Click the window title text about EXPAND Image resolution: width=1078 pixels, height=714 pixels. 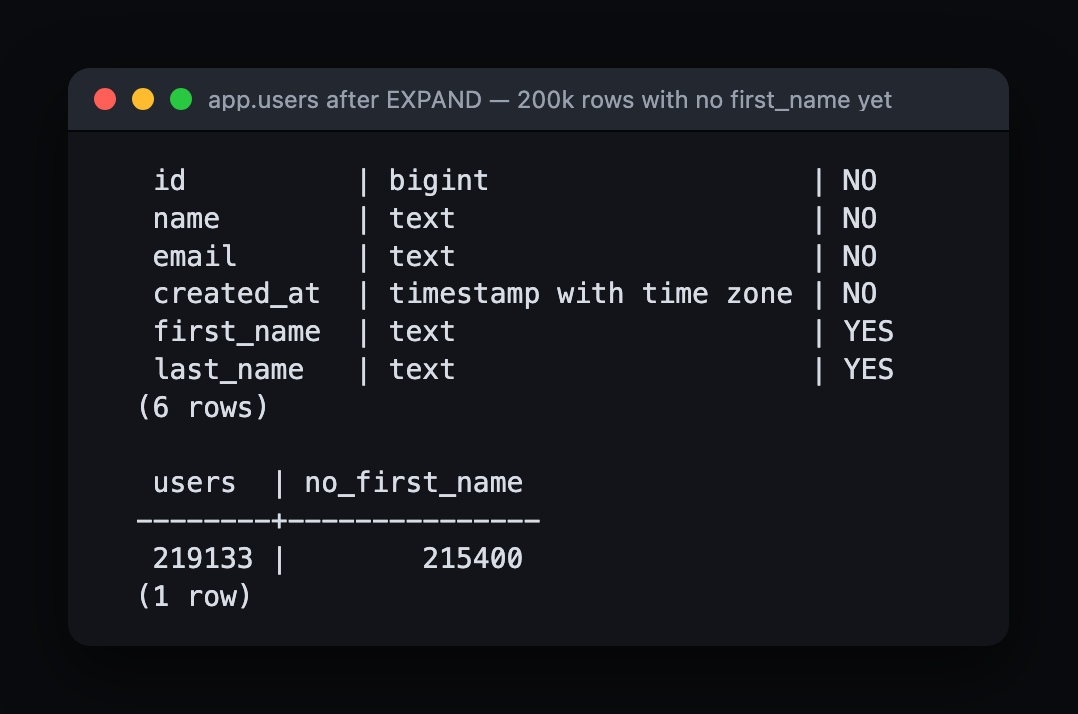click(x=550, y=100)
